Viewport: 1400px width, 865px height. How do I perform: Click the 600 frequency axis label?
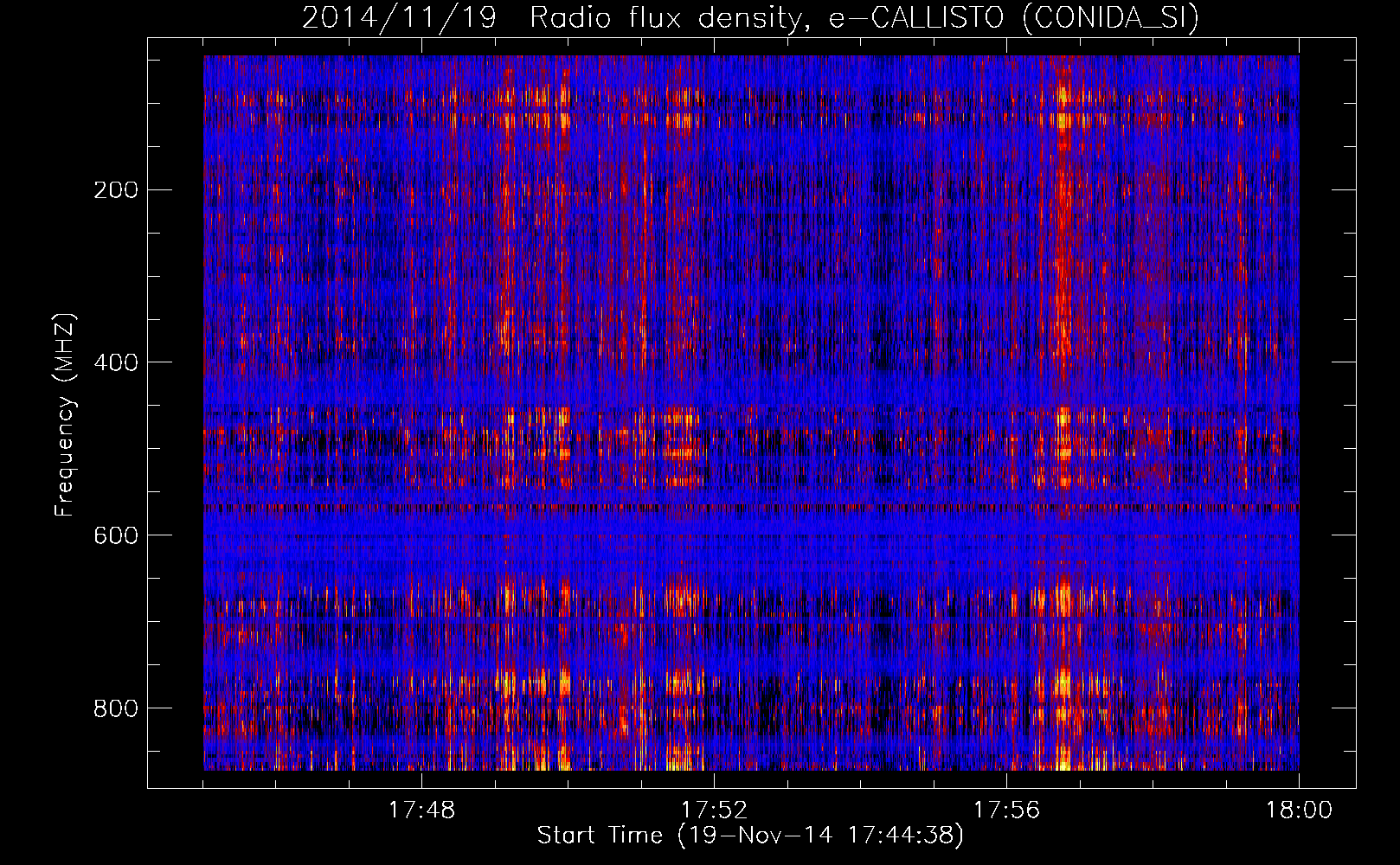point(116,535)
